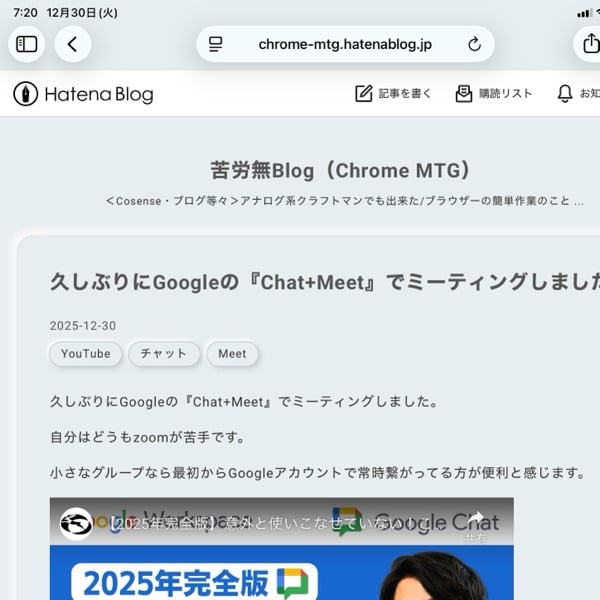Viewport: 600px width, 600px height.
Task: Select the chrome-mtg.hatenablog.jp address field
Action: tap(345, 44)
